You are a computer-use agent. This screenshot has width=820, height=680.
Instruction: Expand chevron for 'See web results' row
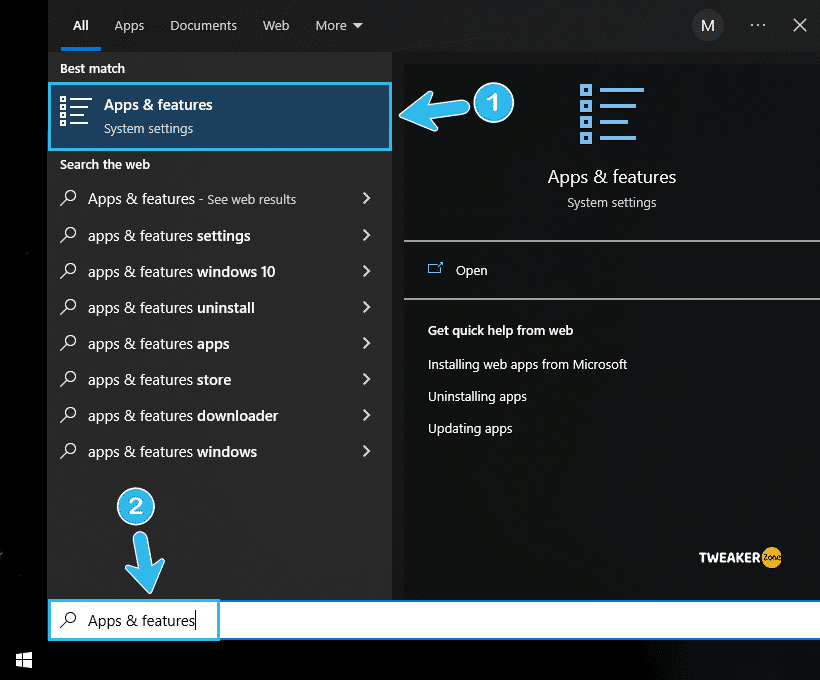point(367,198)
